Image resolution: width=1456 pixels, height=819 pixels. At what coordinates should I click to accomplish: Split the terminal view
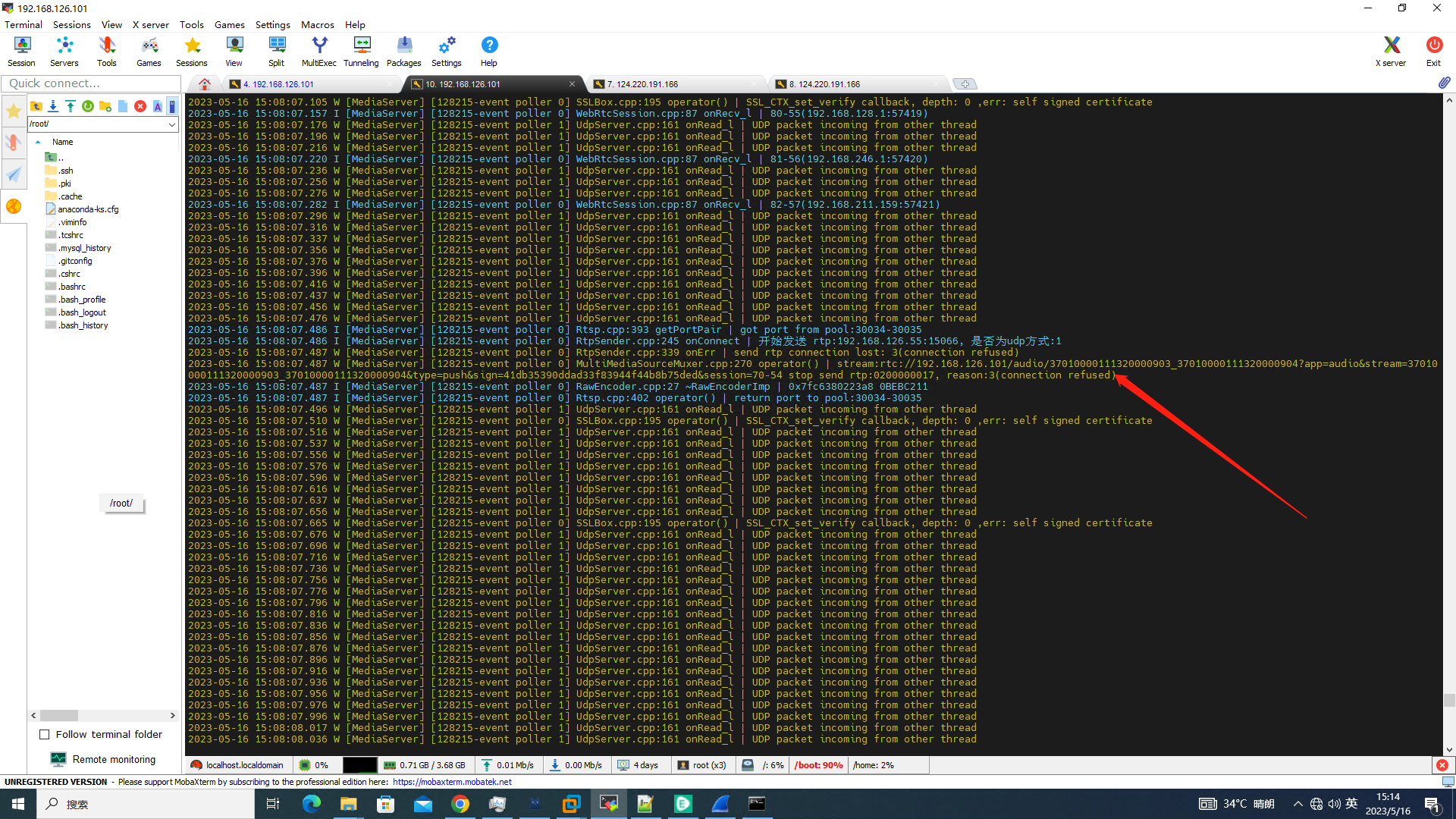276,51
